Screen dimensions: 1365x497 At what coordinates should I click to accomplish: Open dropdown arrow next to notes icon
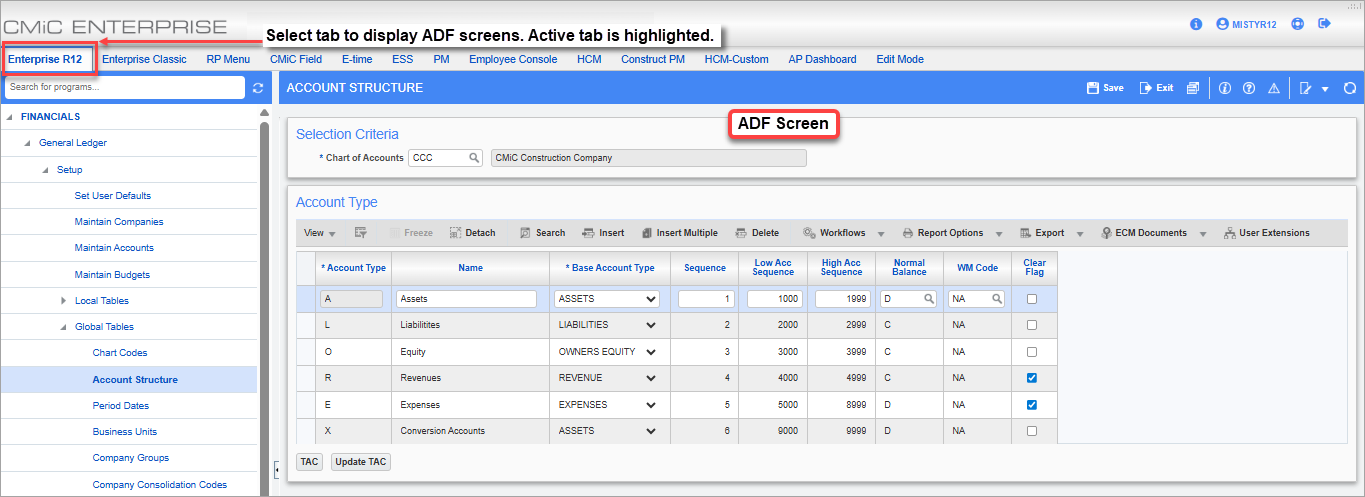pyautogui.click(x=1325, y=89)
